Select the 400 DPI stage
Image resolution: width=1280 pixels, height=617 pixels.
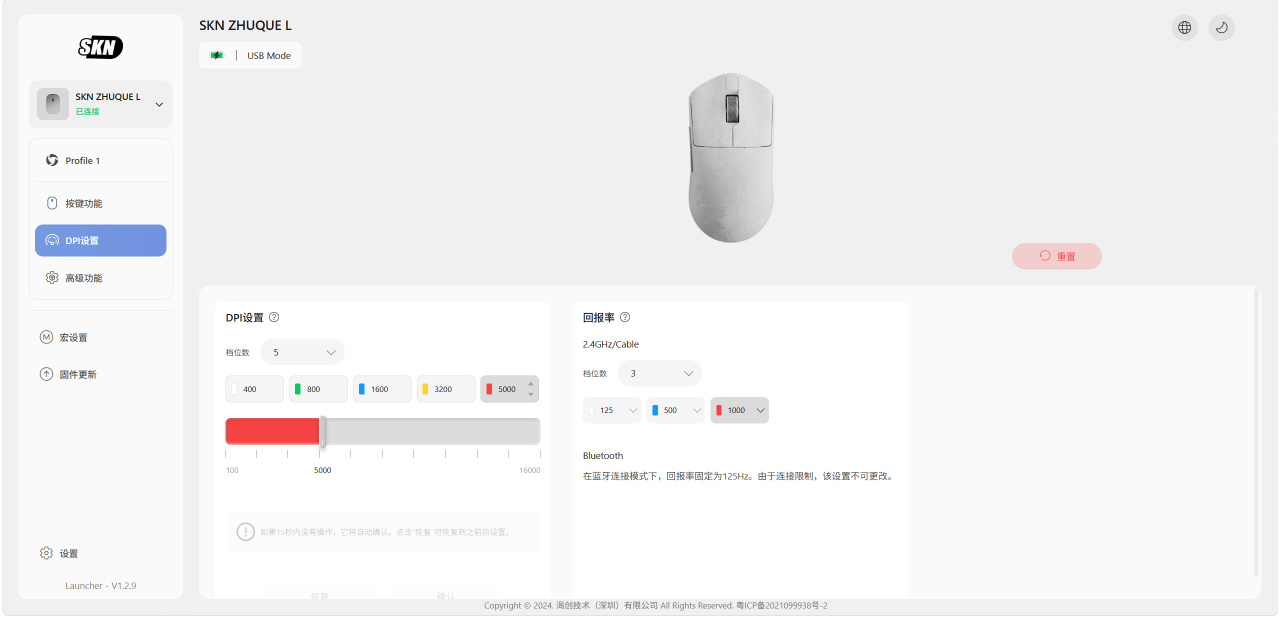(255, 389)
